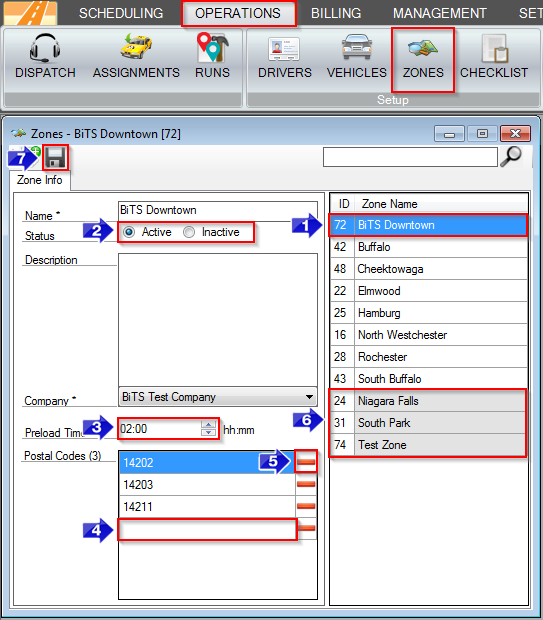Open the Checklist clipboard icon

point(495,48)
